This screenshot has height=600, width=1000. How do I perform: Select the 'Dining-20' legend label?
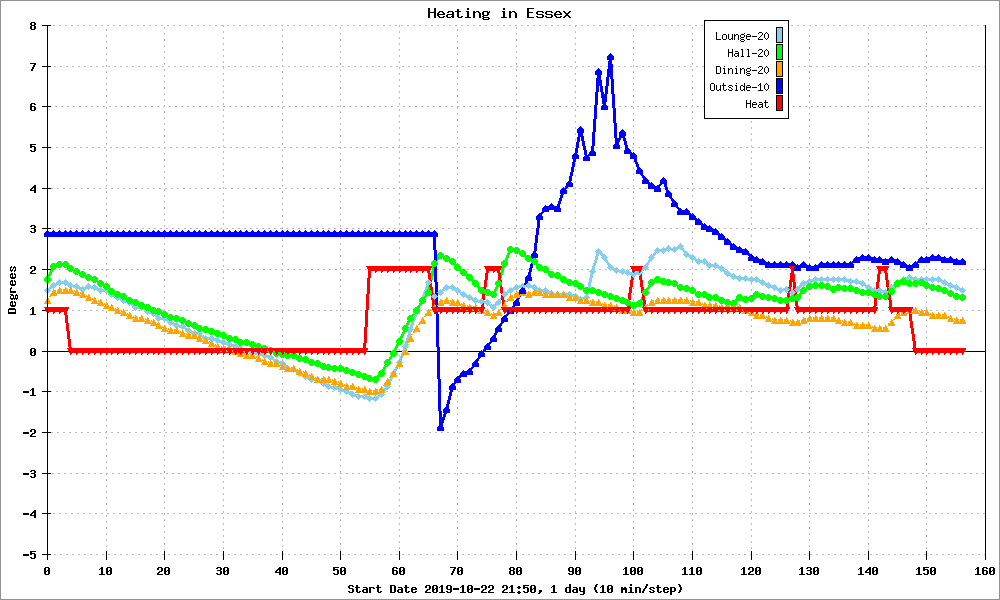click(742, 70)
